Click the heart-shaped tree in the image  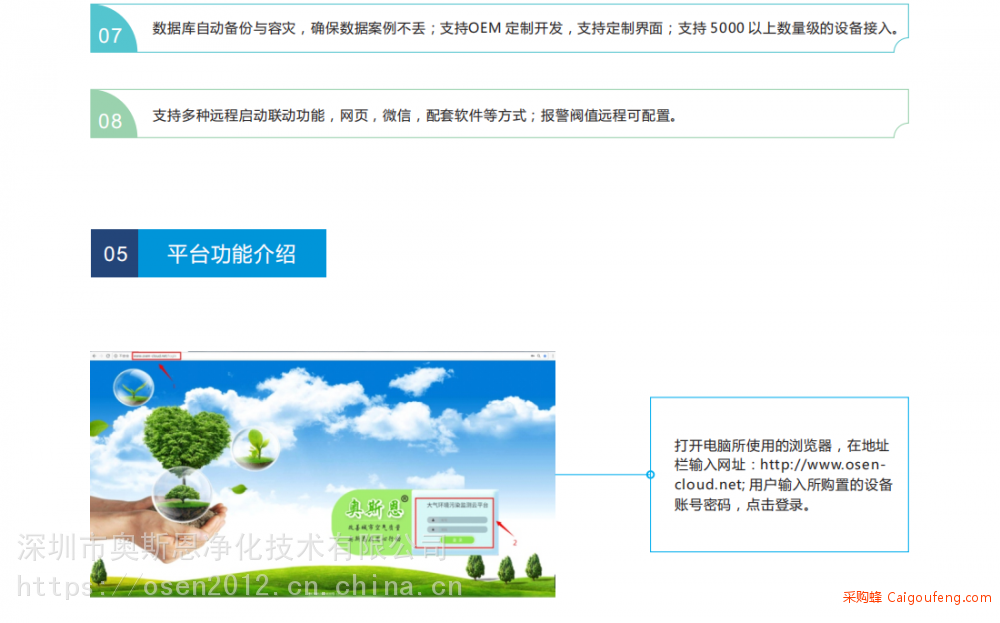click(x=186, y=436)
